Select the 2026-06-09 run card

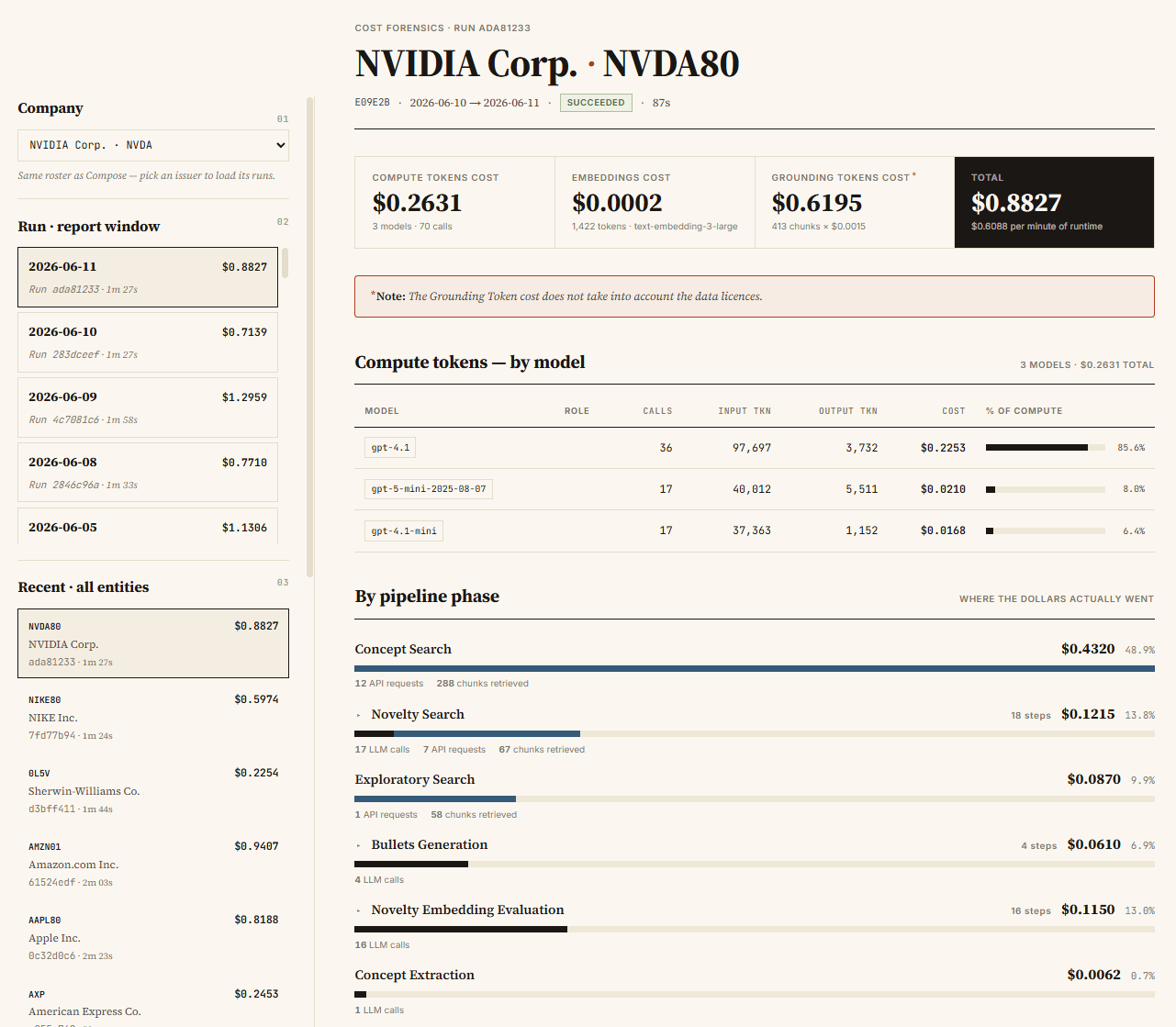tap(148, 407)
